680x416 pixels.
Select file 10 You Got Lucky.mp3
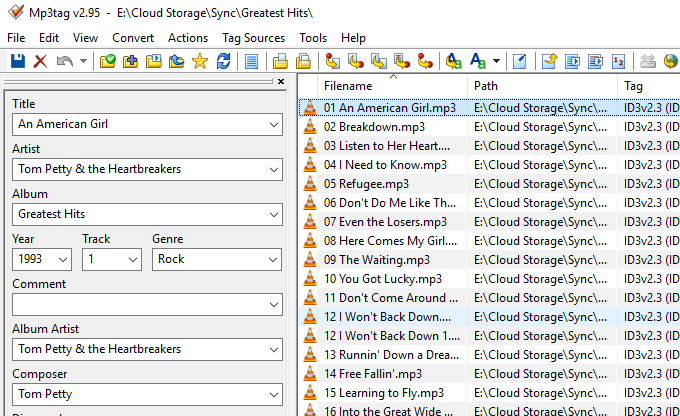(x=382, y=279)
